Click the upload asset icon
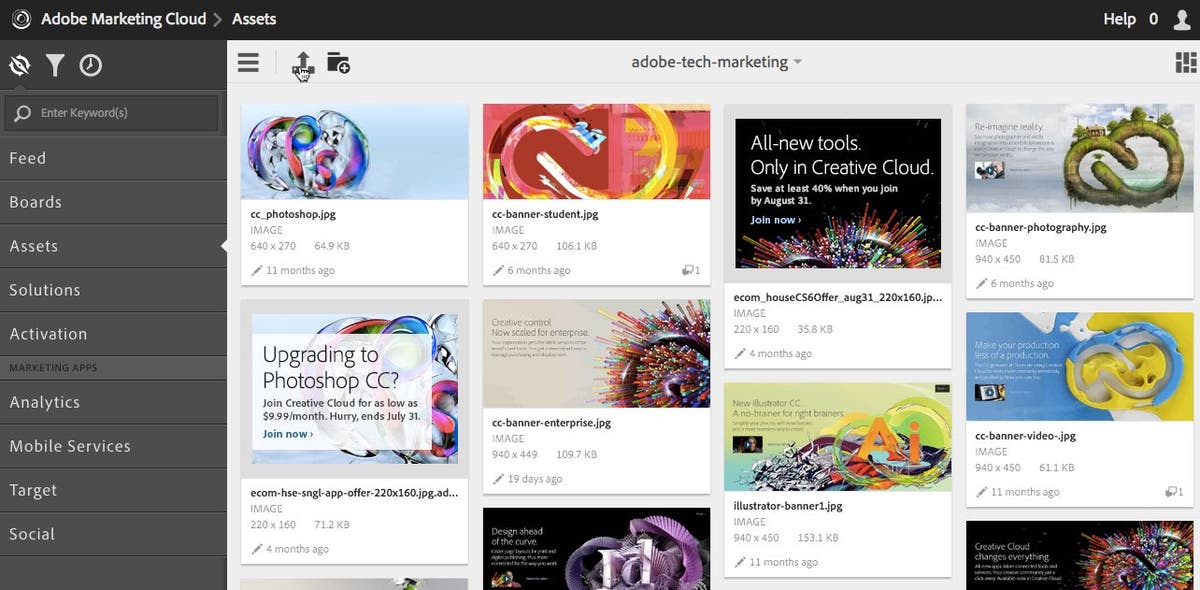Screen dimensions: 1200x590 [302, 61]
